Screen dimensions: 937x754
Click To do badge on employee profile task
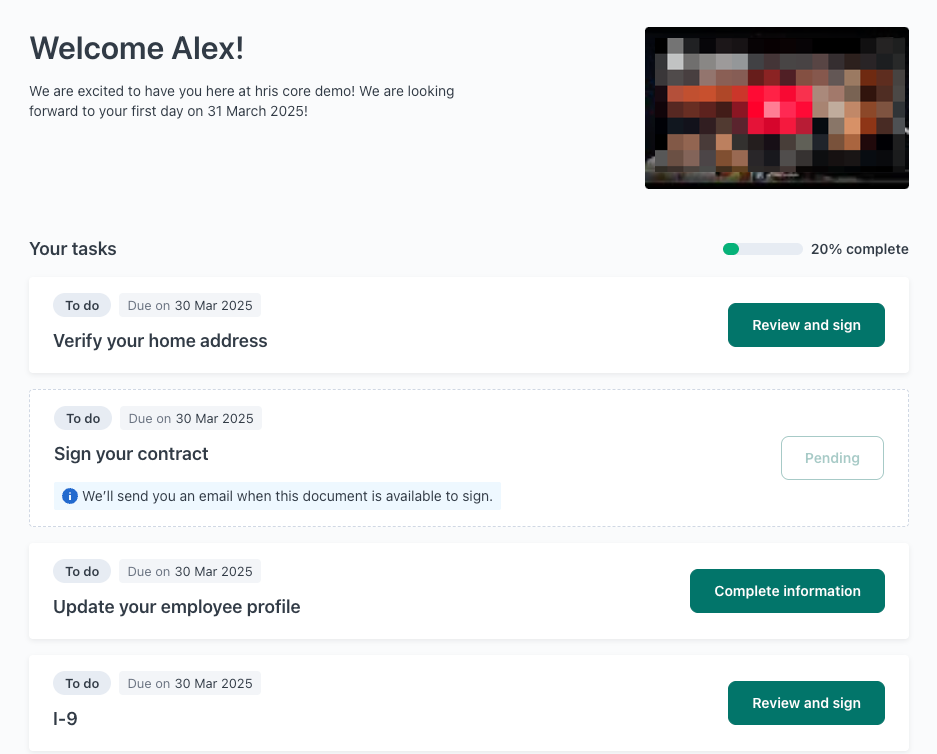[x=82, y=571]
